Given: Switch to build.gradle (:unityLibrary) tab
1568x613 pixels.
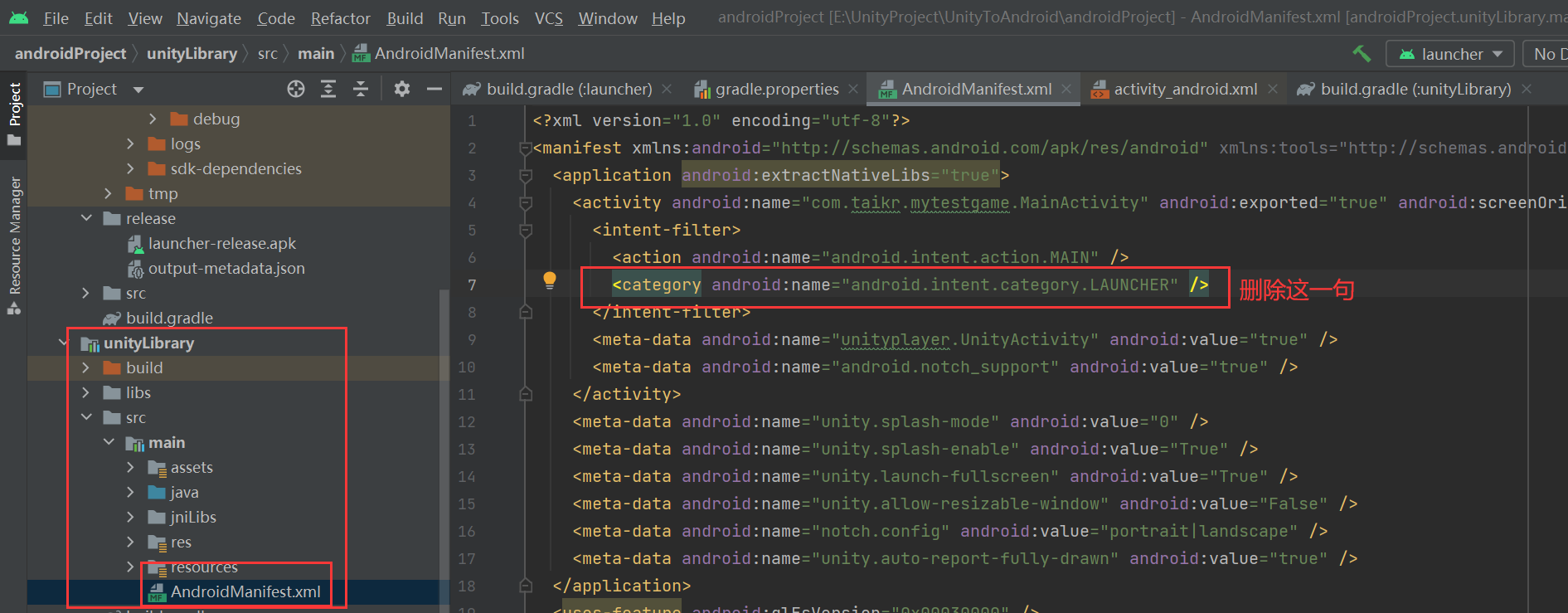Looking at the screenshot, I should click(x=1415, y=90).
